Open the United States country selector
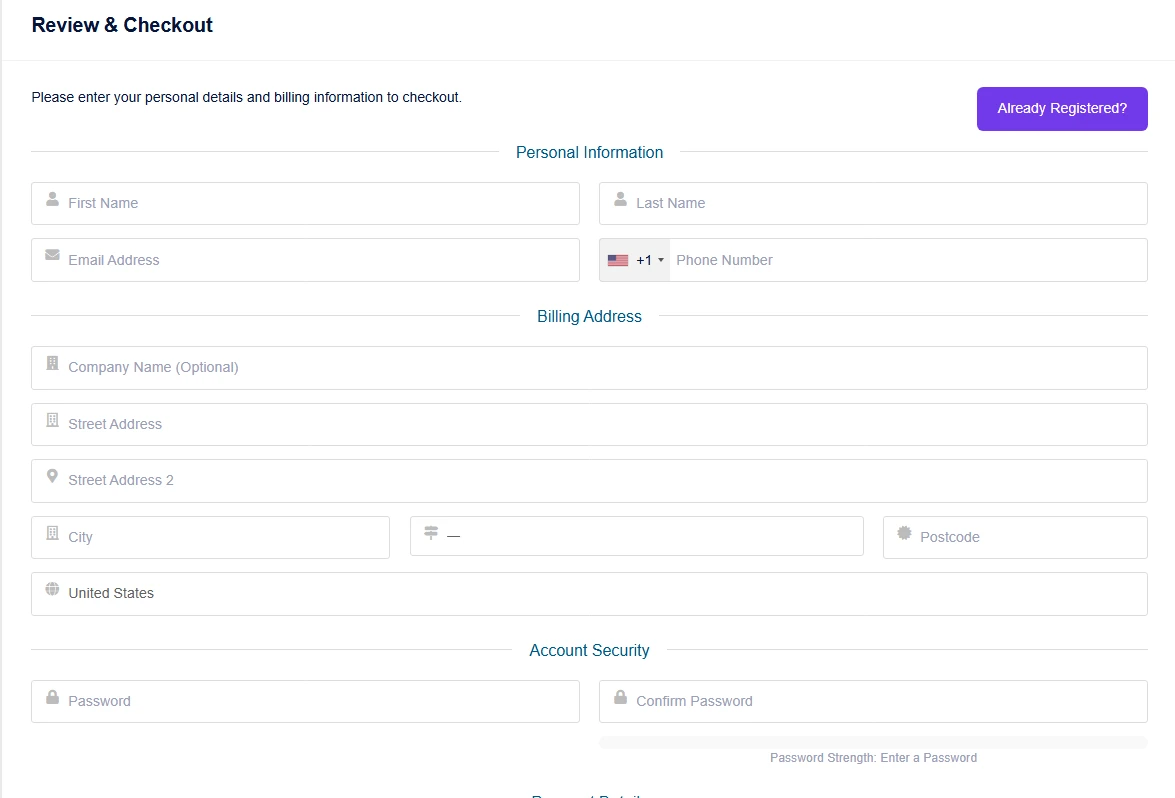This screenshot has width=1175, height=798. pos(600,594)
